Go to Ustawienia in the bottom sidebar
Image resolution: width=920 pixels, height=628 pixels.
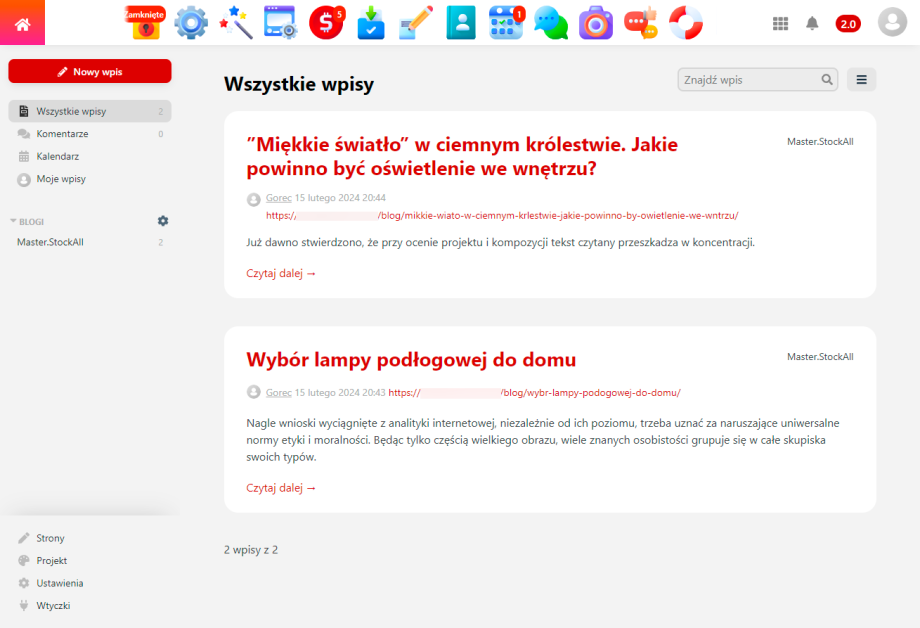tap(60, 583)
